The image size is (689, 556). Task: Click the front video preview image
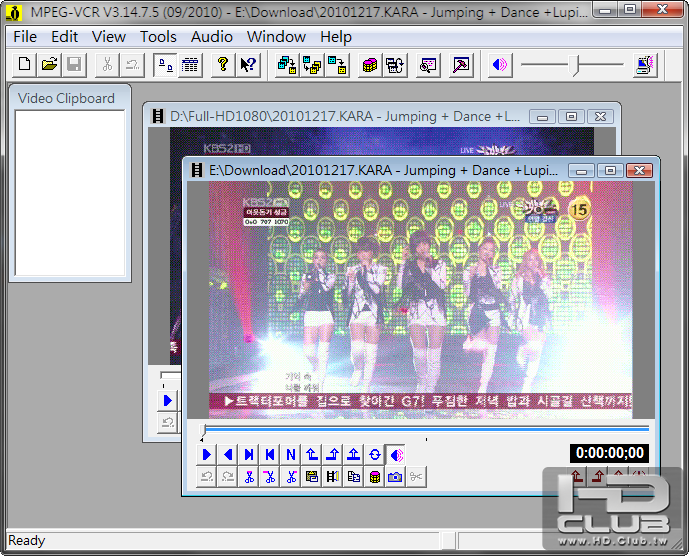(x=421, y=300)
